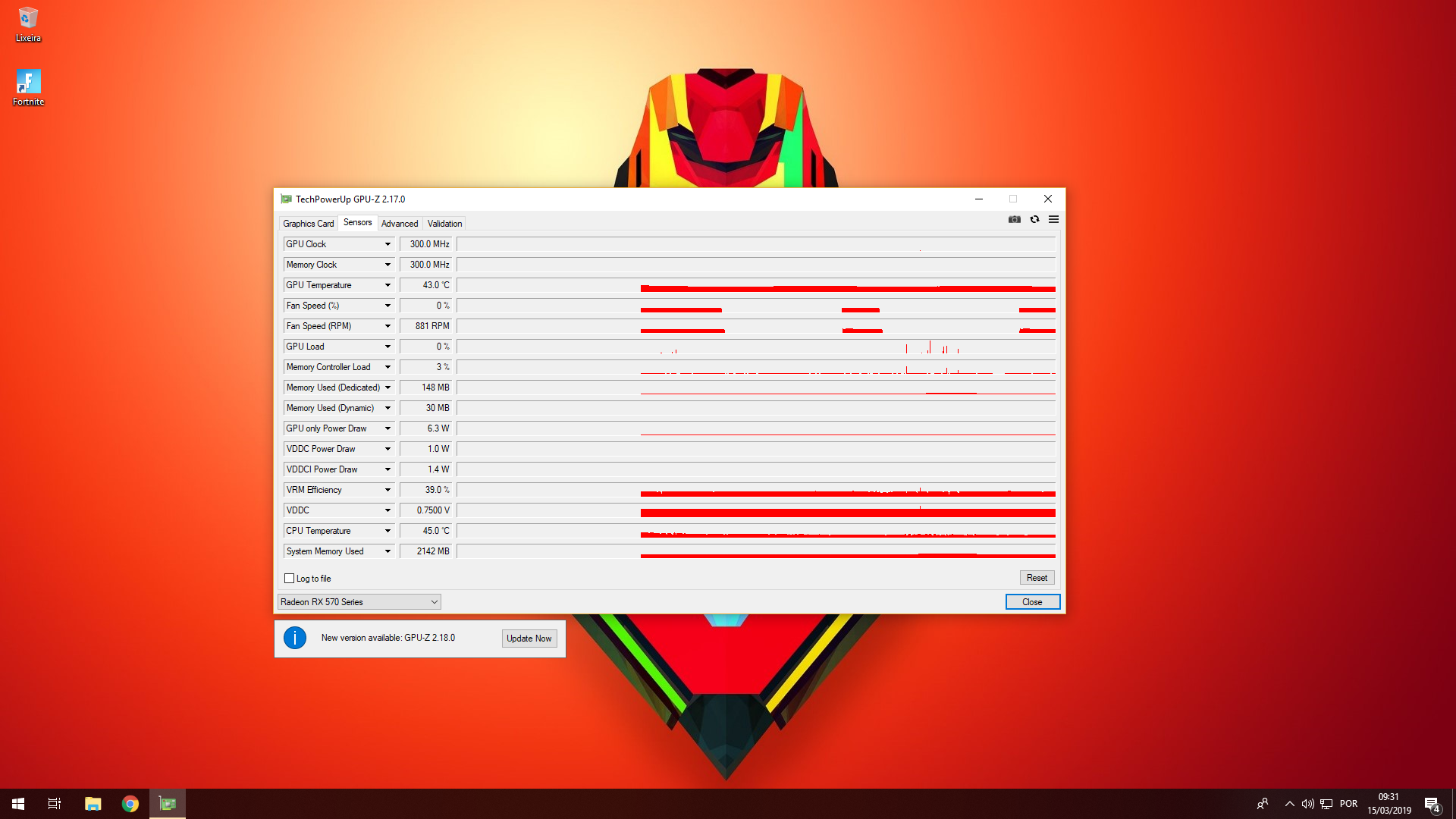This screenshot has height=819, width=1456.
Task: Open Google Chrome from taskbar
Action: [130, 804]
